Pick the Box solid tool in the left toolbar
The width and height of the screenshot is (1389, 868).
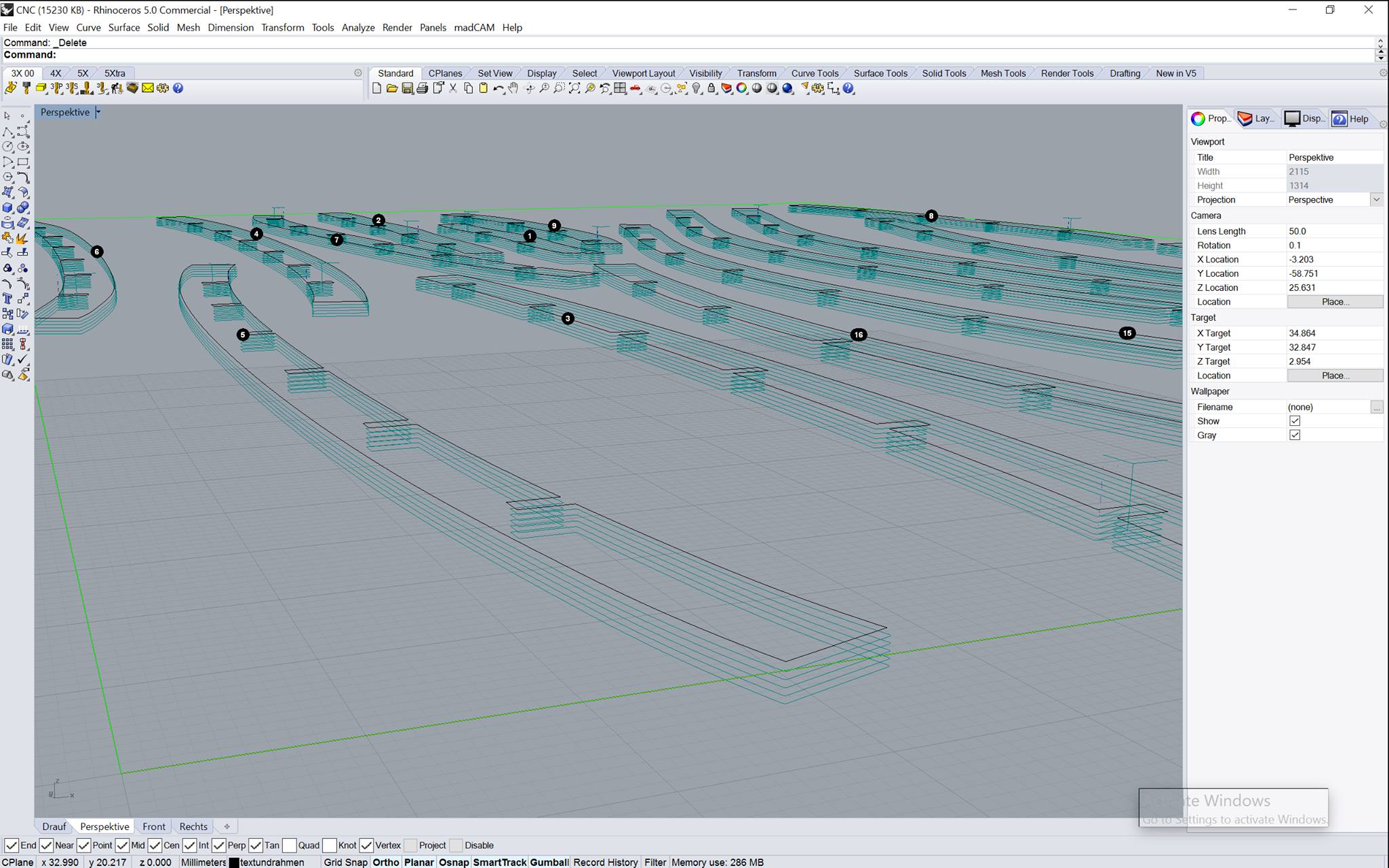tap(8, 208)
